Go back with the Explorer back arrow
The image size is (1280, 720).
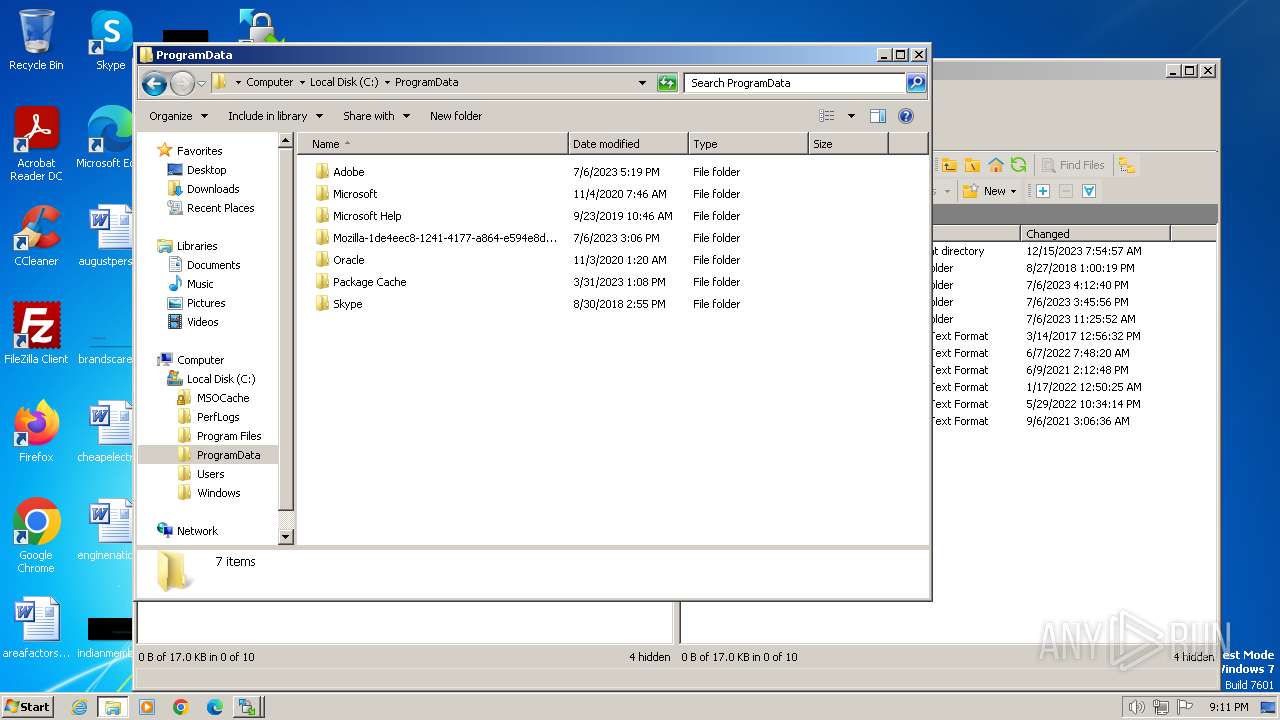pos(154,83)
